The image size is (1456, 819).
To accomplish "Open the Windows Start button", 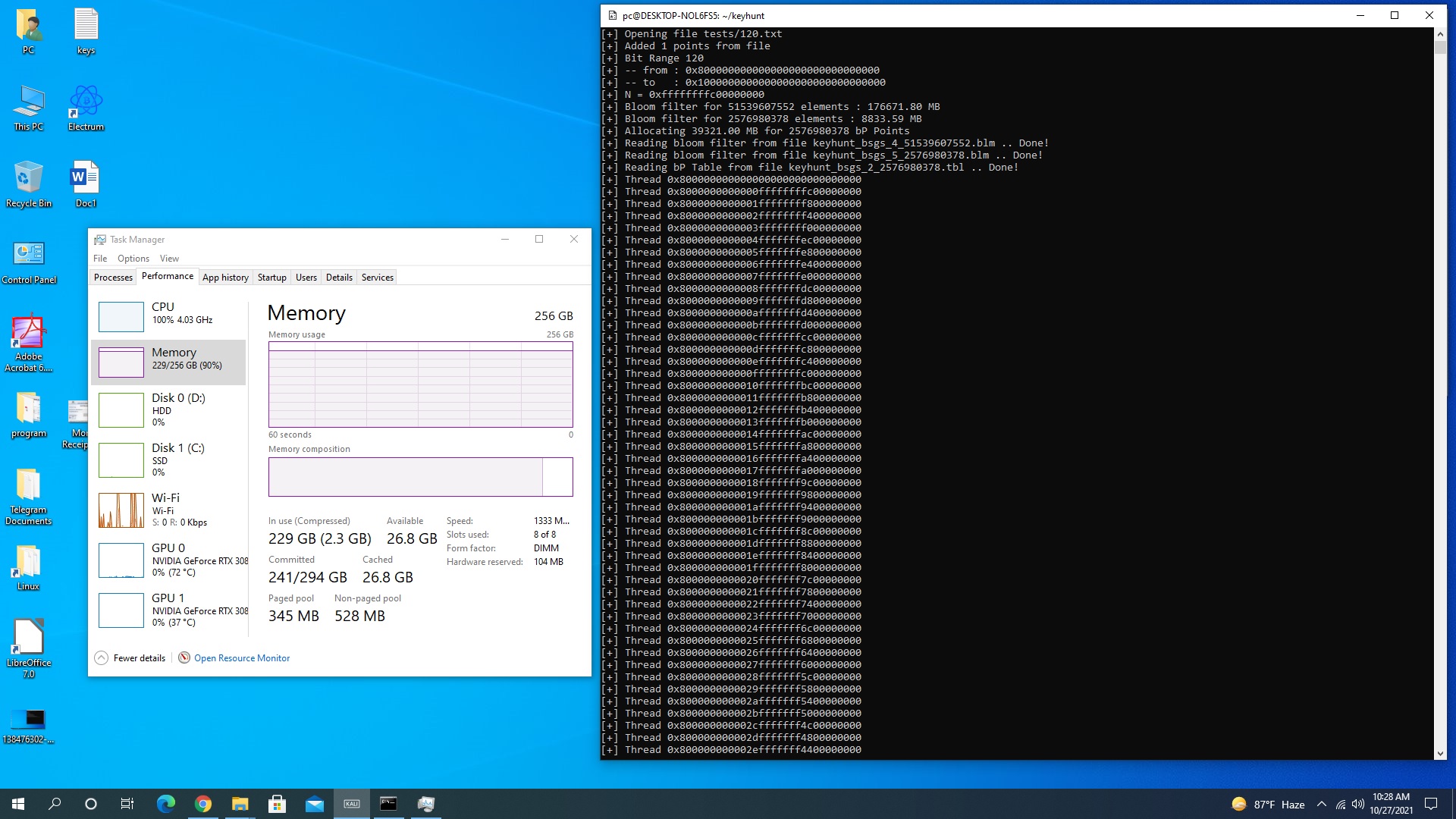I will (18, 804).
